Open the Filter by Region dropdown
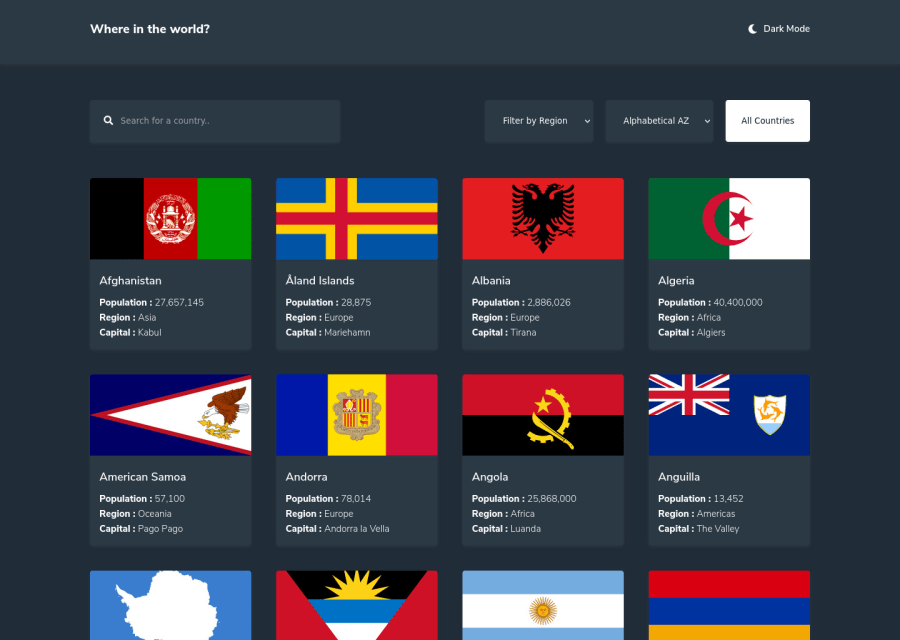Screen dimensions: 900x640 pos(539,121)
